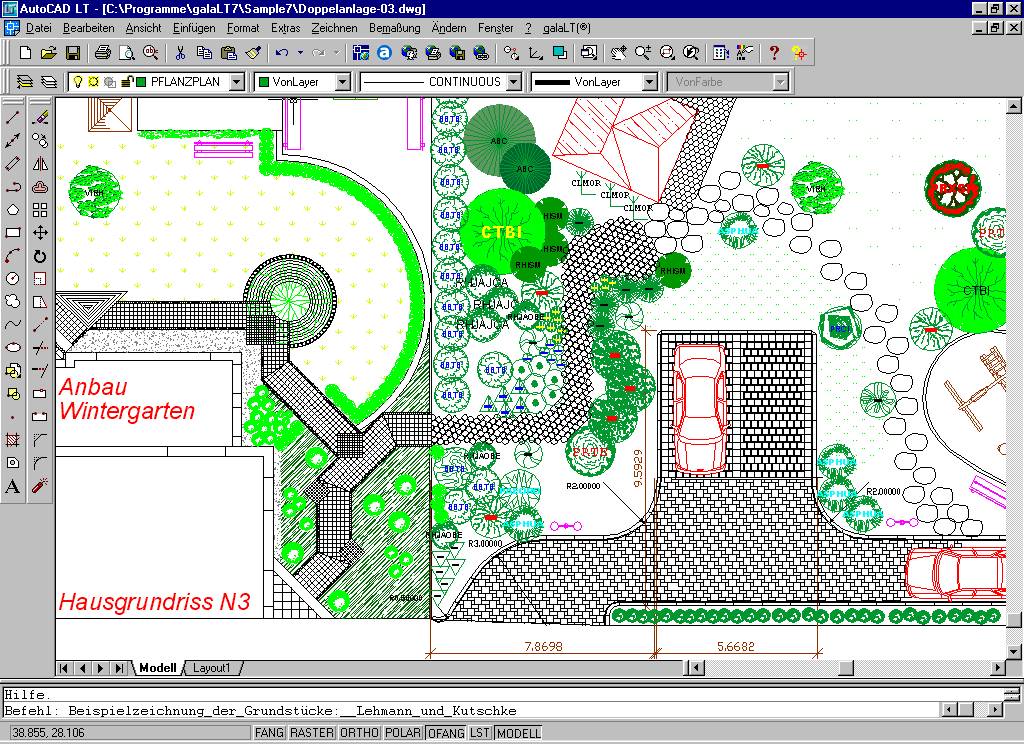Undo the last action
The image size is (1024, 744).
pos(282,53)
